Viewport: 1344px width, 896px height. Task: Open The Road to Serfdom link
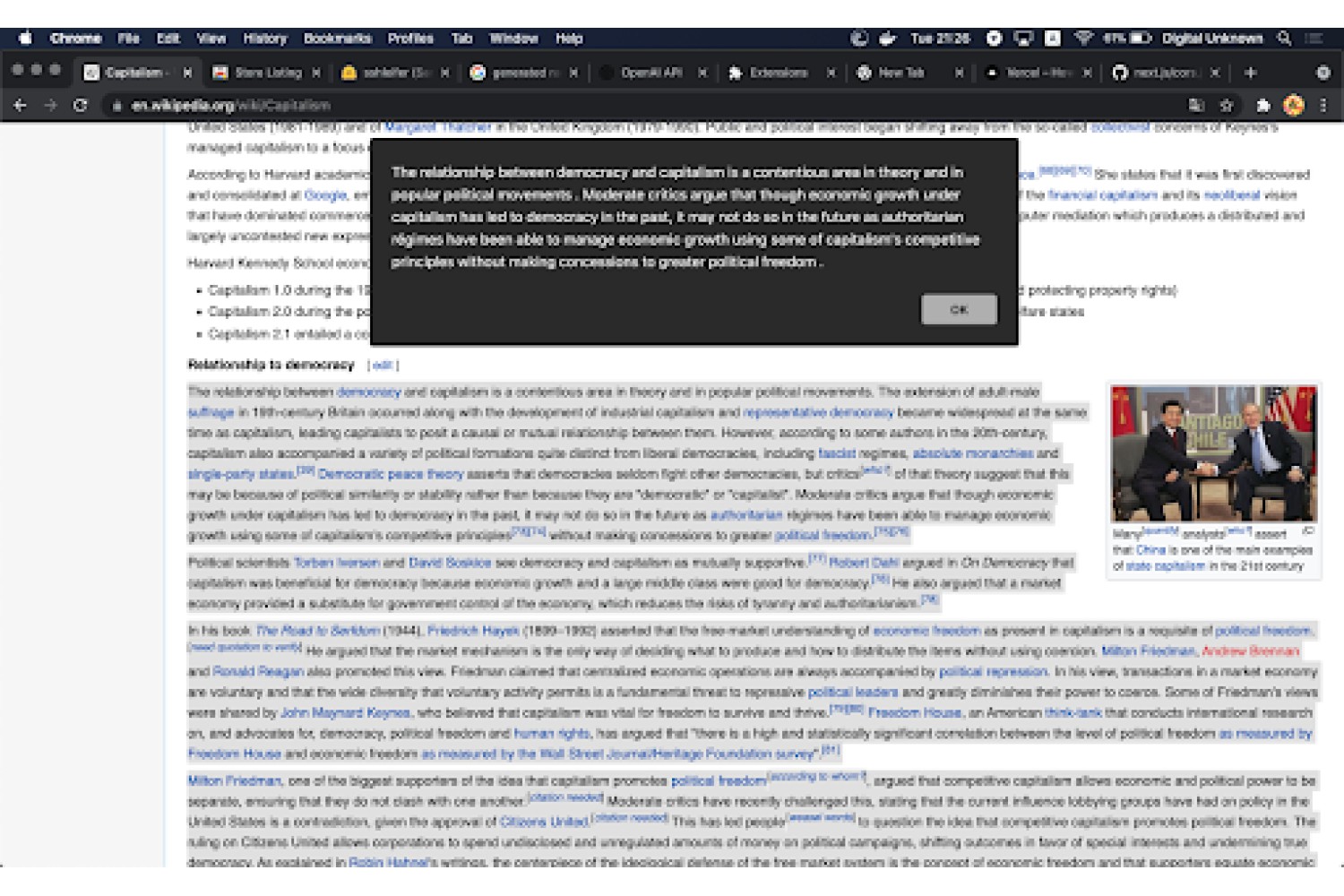tap(318, 631)
